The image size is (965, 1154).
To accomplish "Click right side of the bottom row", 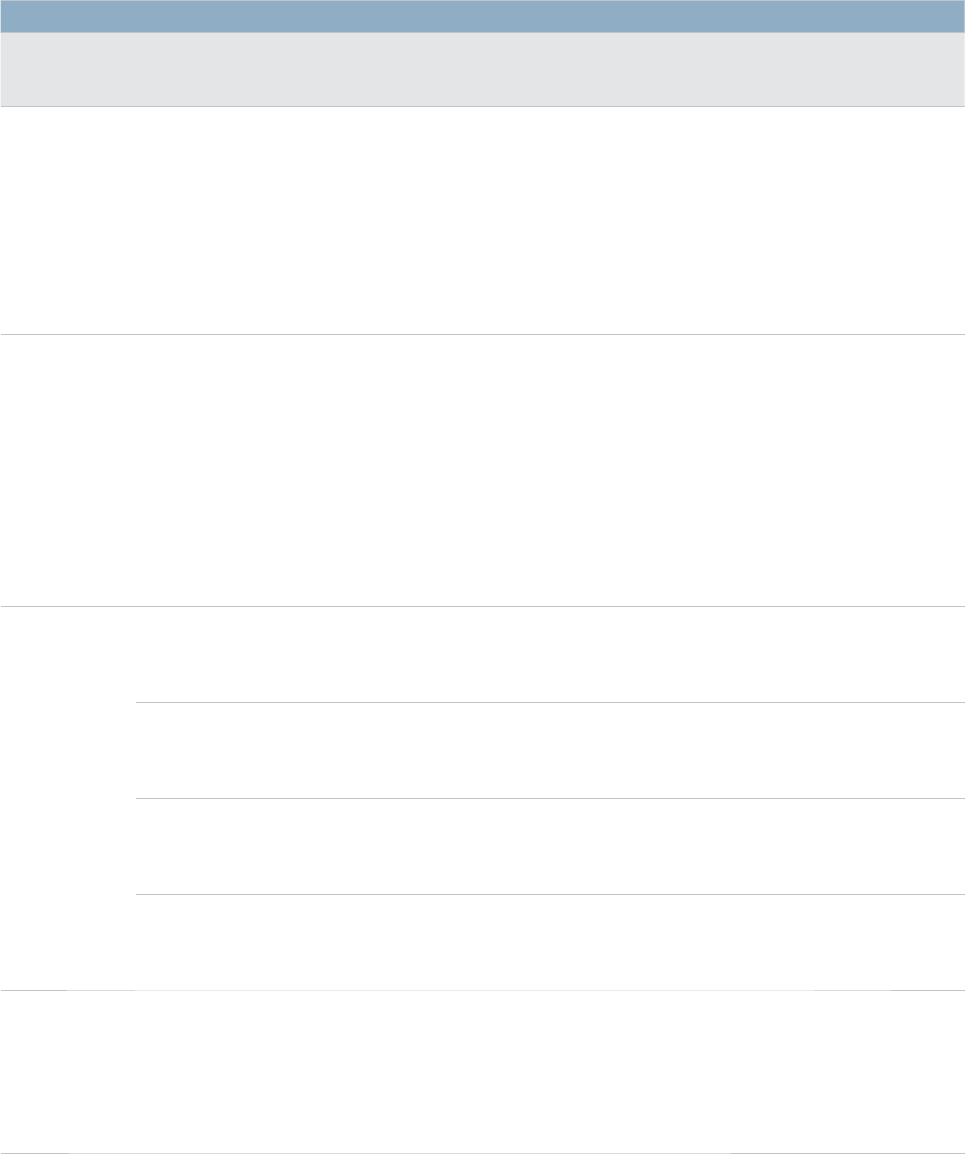I will point(900,1072).
